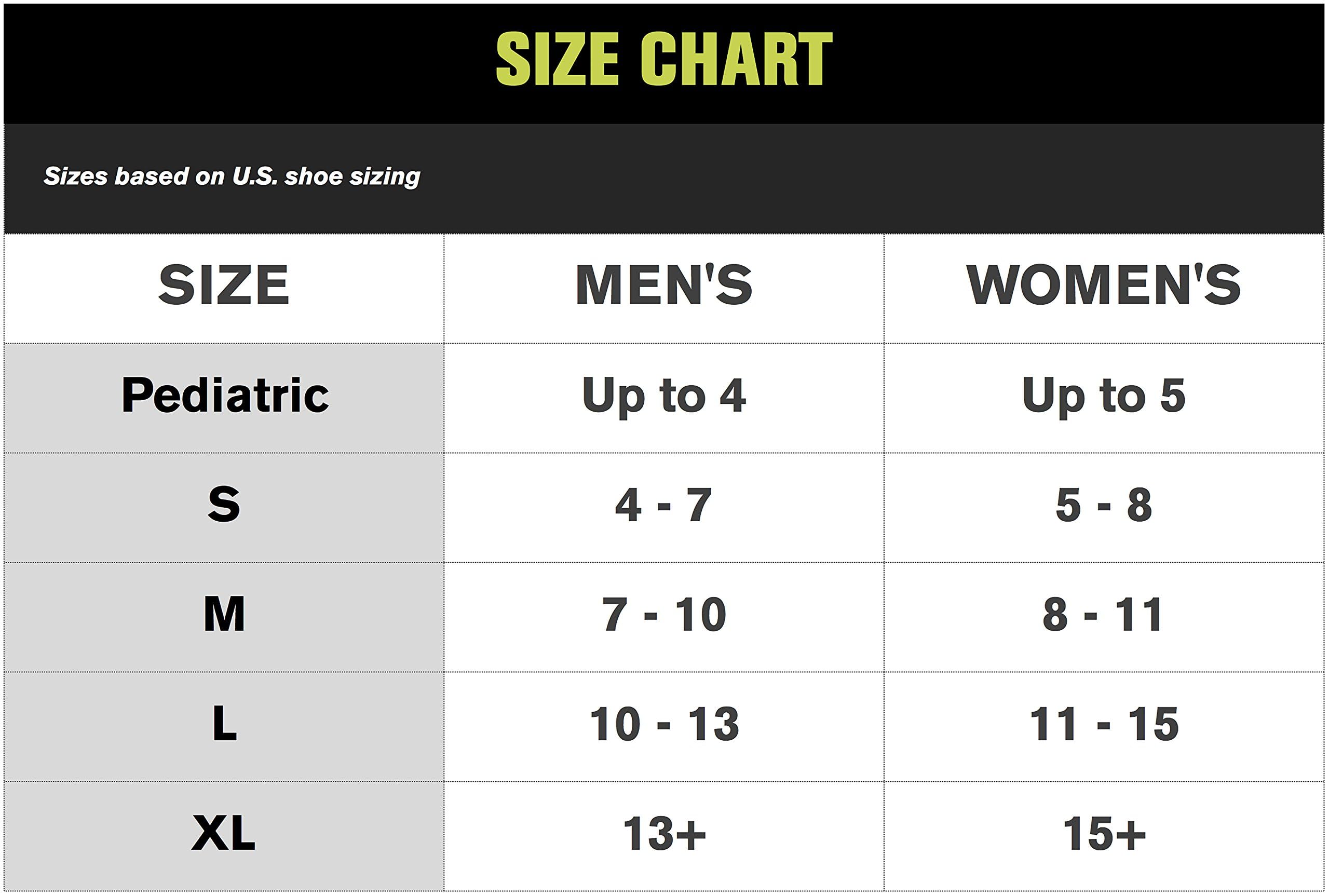
Task: Click the women's '5 - 8' cell
Action: click(x=1103, y=505)
